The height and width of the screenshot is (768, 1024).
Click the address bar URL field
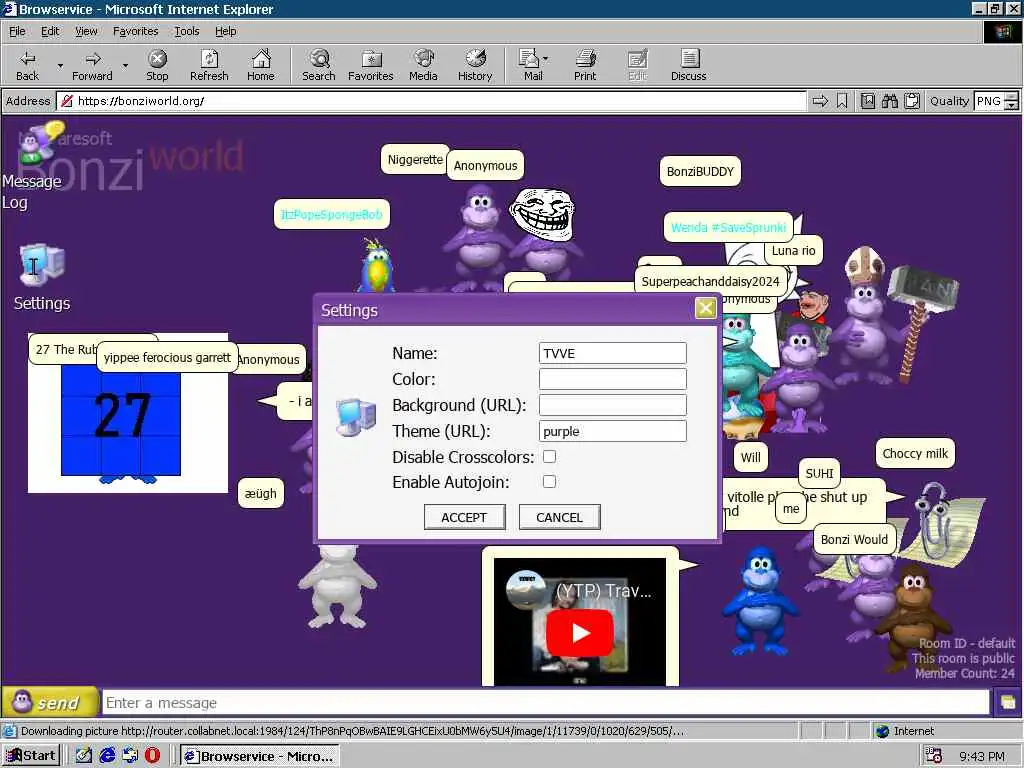(x=431, y=101)
